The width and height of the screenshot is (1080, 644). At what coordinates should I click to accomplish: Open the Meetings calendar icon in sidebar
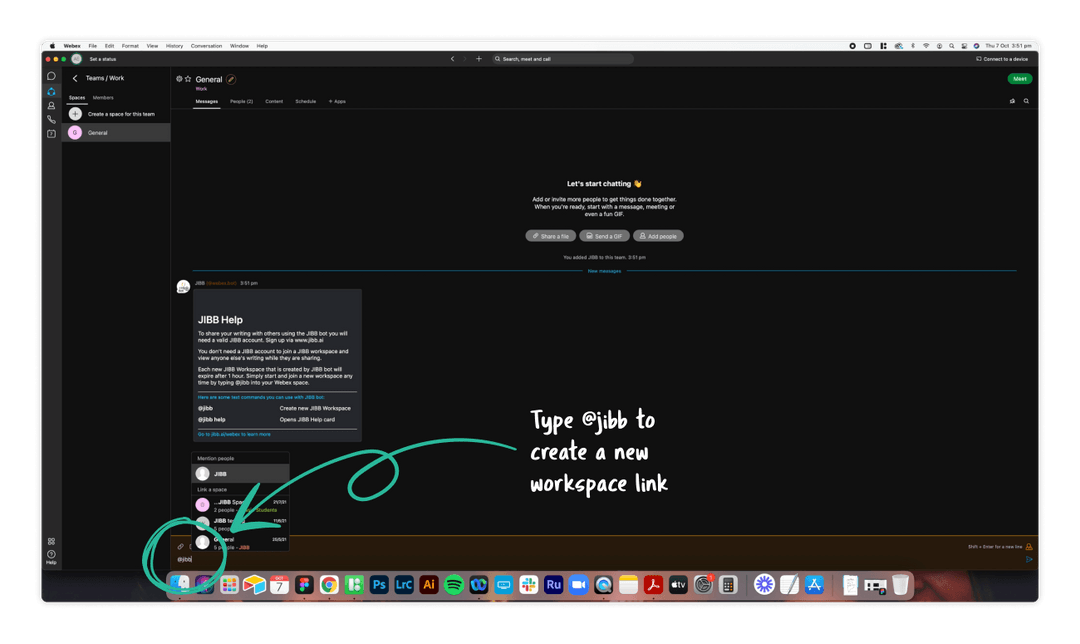point(51,134)
